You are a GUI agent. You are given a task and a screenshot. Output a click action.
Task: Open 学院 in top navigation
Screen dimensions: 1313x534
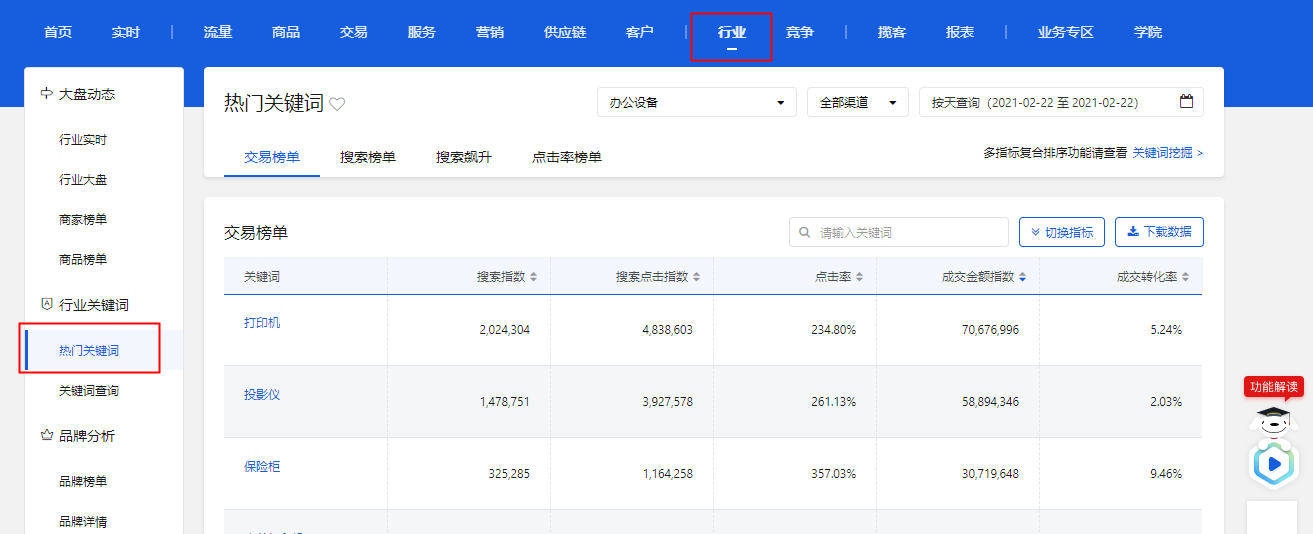1148,32
